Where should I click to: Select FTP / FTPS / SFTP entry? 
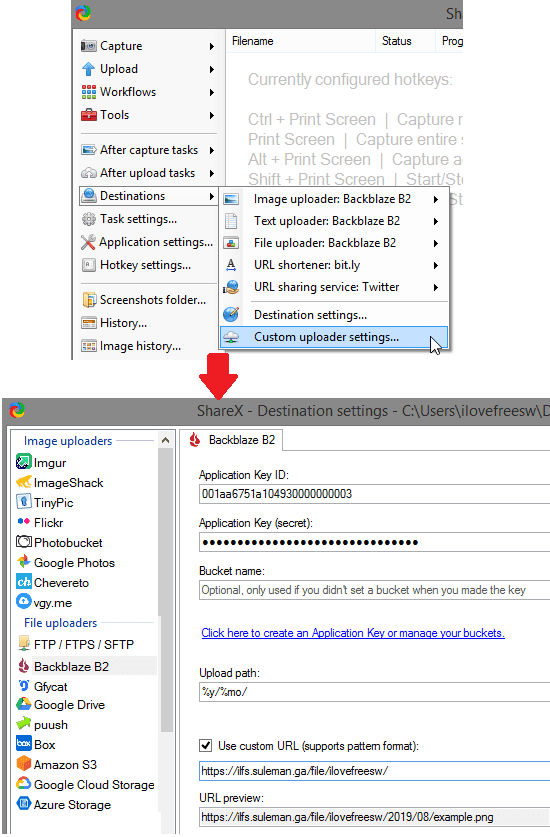[83, 644]
